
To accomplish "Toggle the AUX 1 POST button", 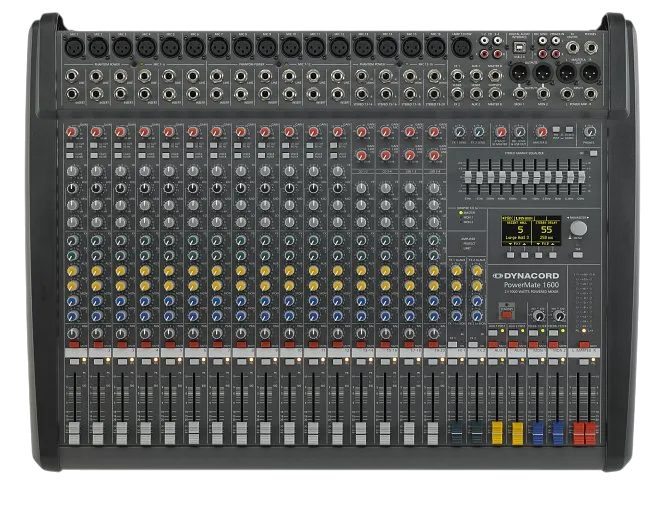I will (x=492, y=333).
